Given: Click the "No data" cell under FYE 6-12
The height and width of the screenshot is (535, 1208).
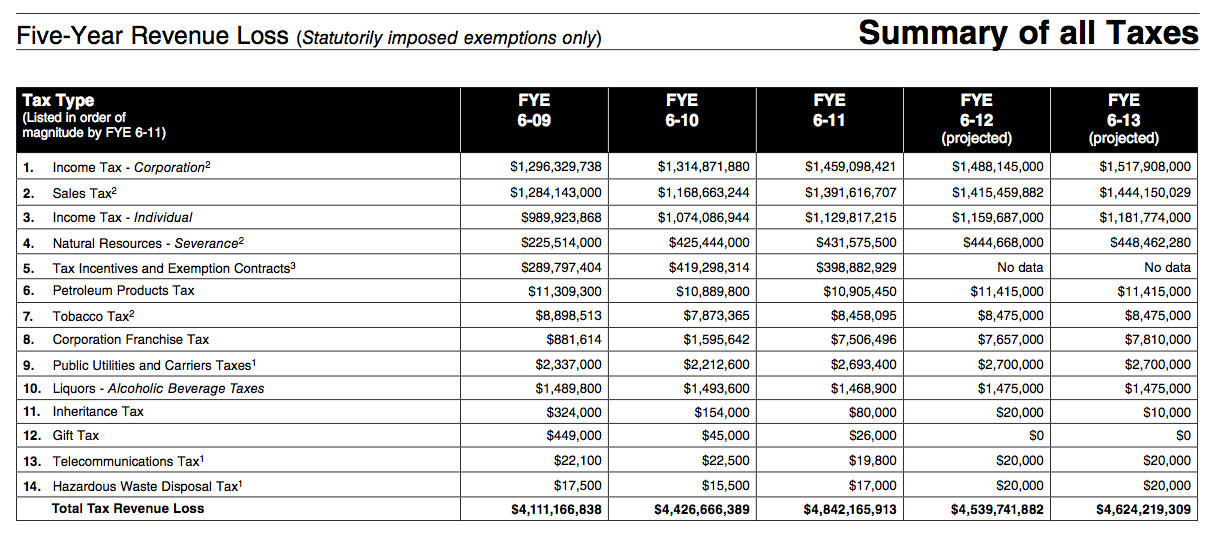Looking at the screenshot, I should (1020, 268).
